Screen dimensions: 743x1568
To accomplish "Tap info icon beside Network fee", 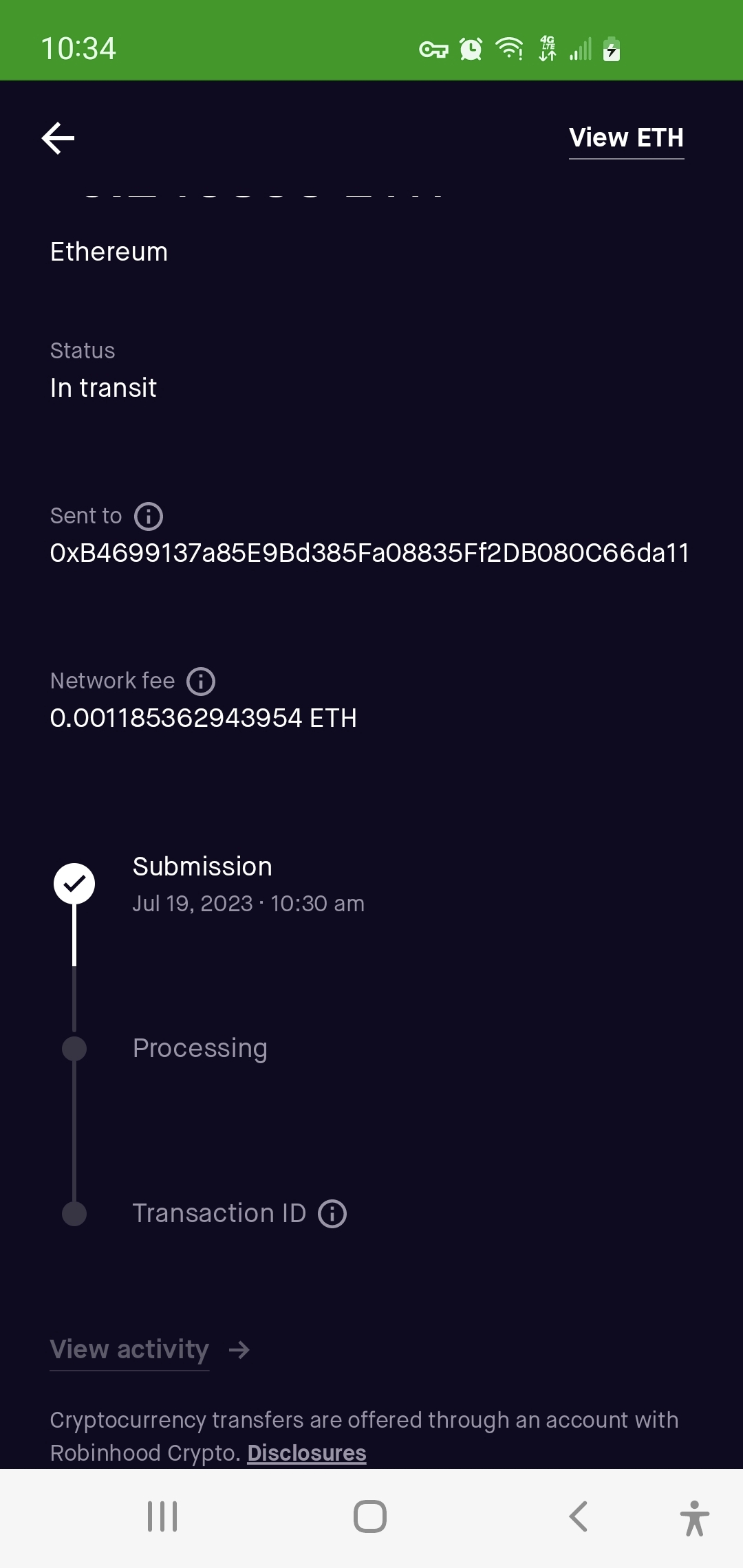I will pyautogui.click(x=201, y=682).
